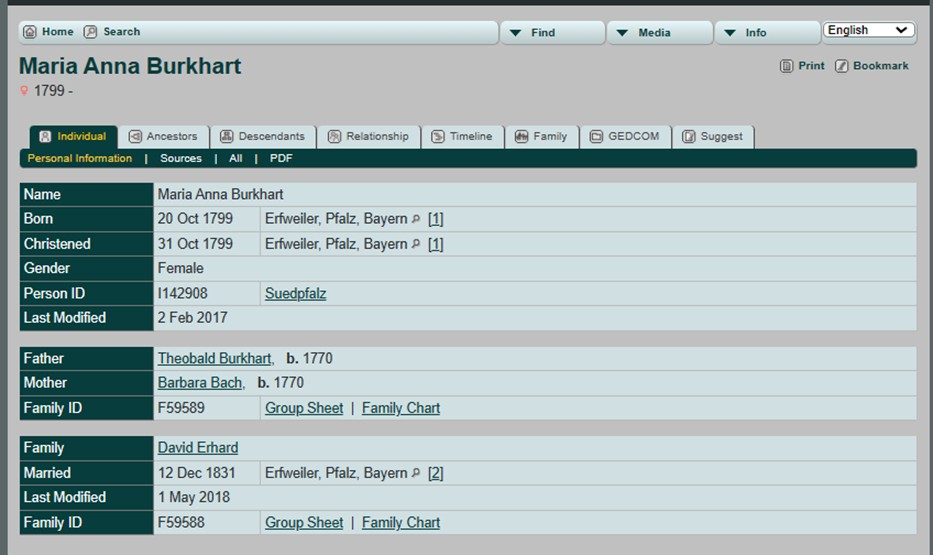Open the English language selector

tap(869, 31)
